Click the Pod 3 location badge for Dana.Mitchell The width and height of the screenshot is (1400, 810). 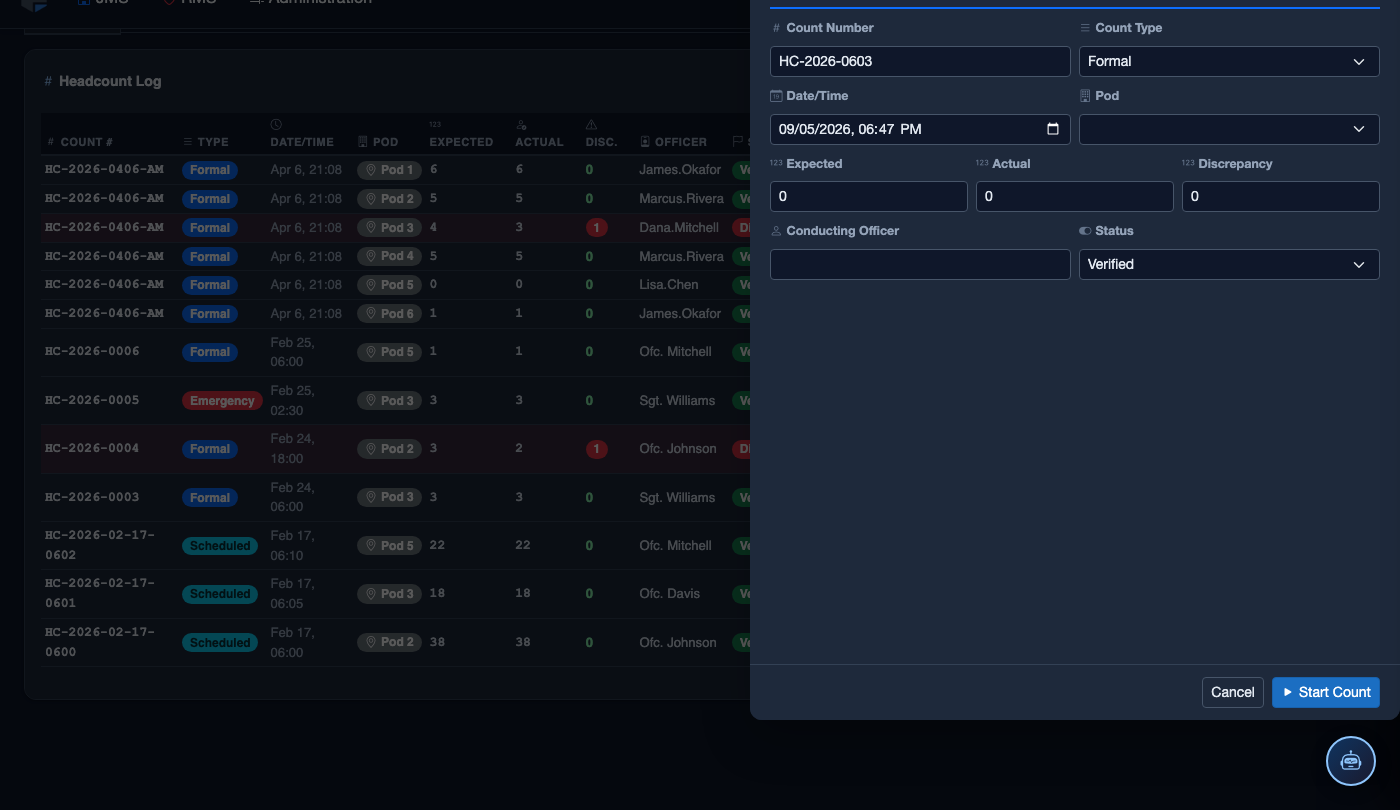click(x=389, y=228)
